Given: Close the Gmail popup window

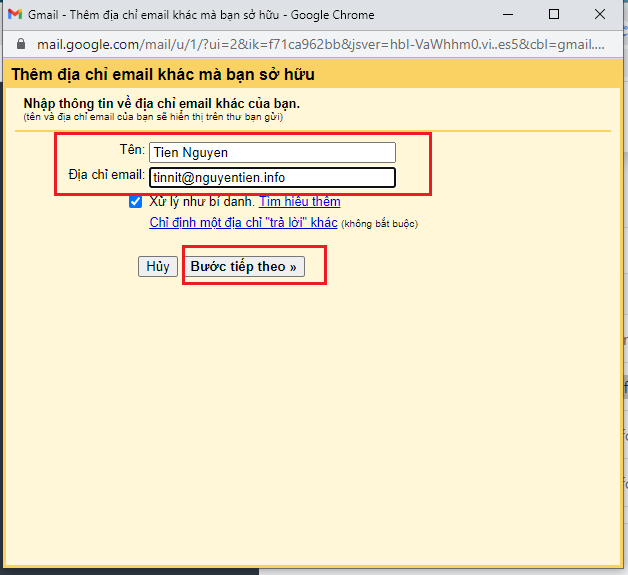Looking at the screenshot, I should [600, 14].
